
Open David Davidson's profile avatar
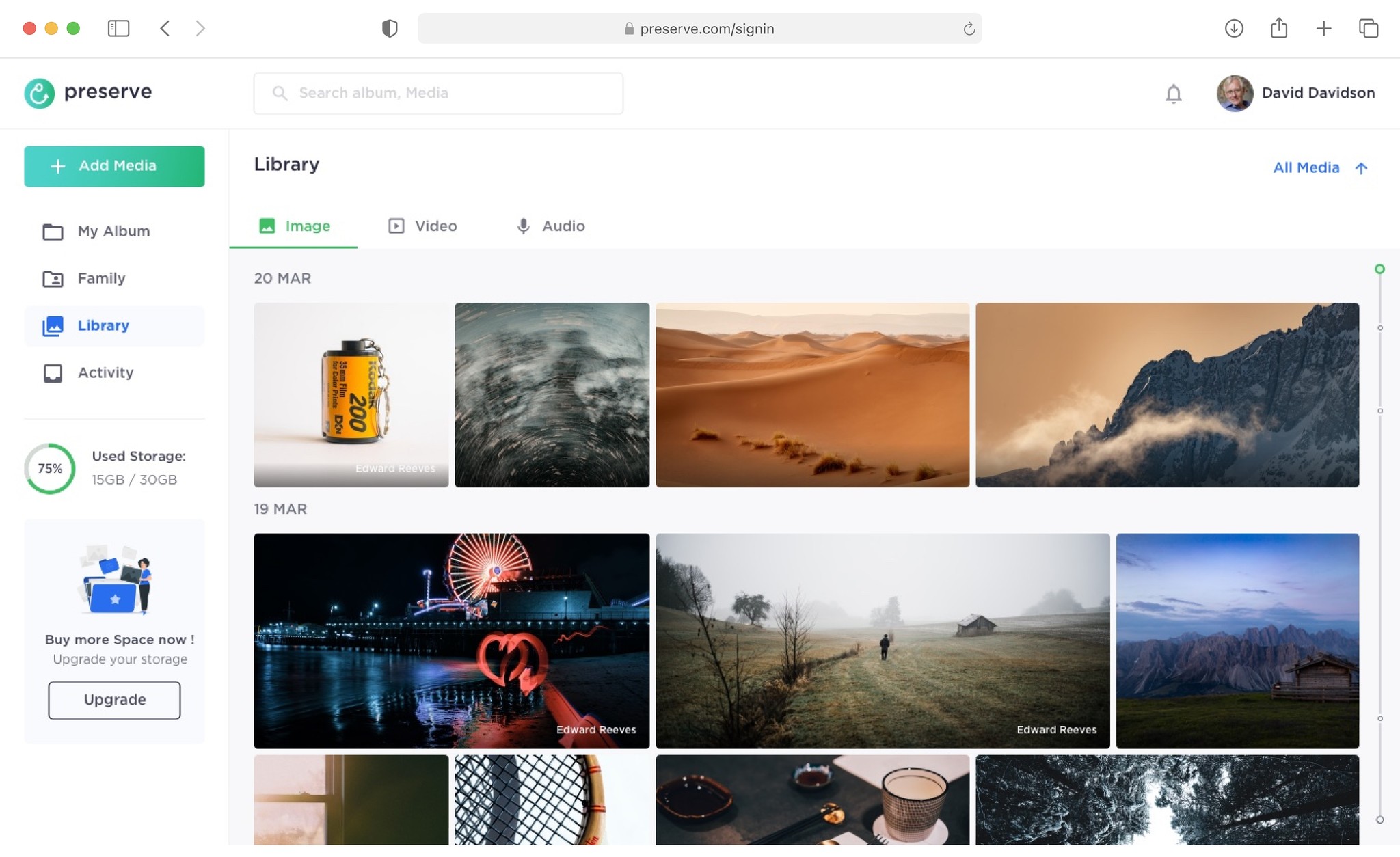click(1235, 93)
